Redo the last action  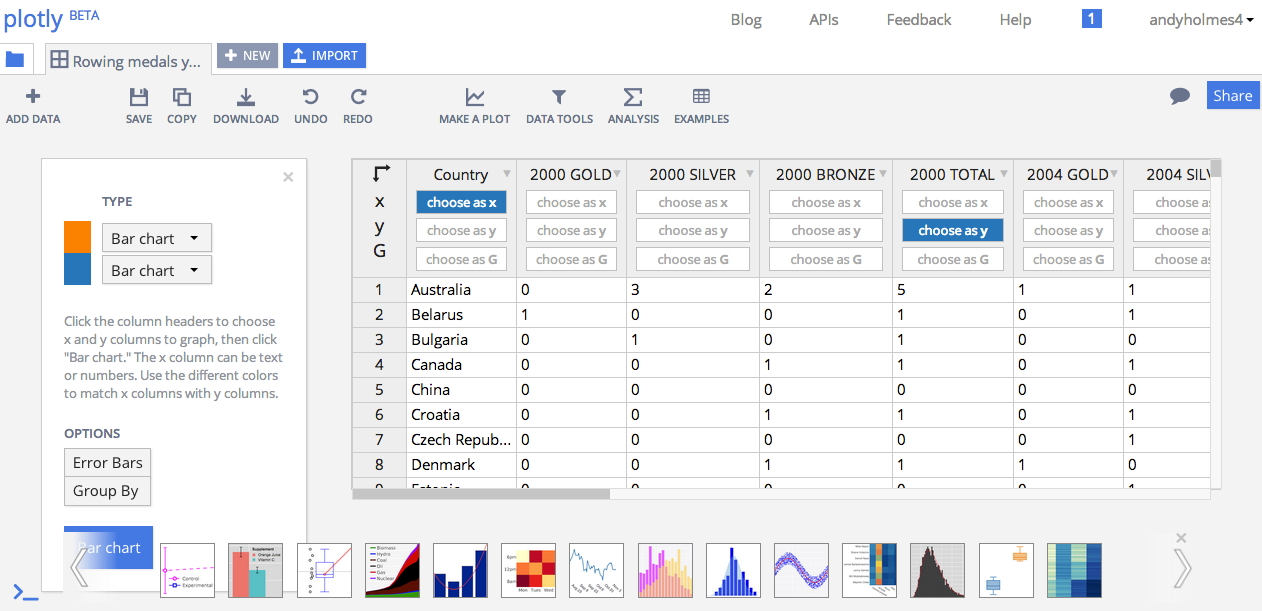357,105
